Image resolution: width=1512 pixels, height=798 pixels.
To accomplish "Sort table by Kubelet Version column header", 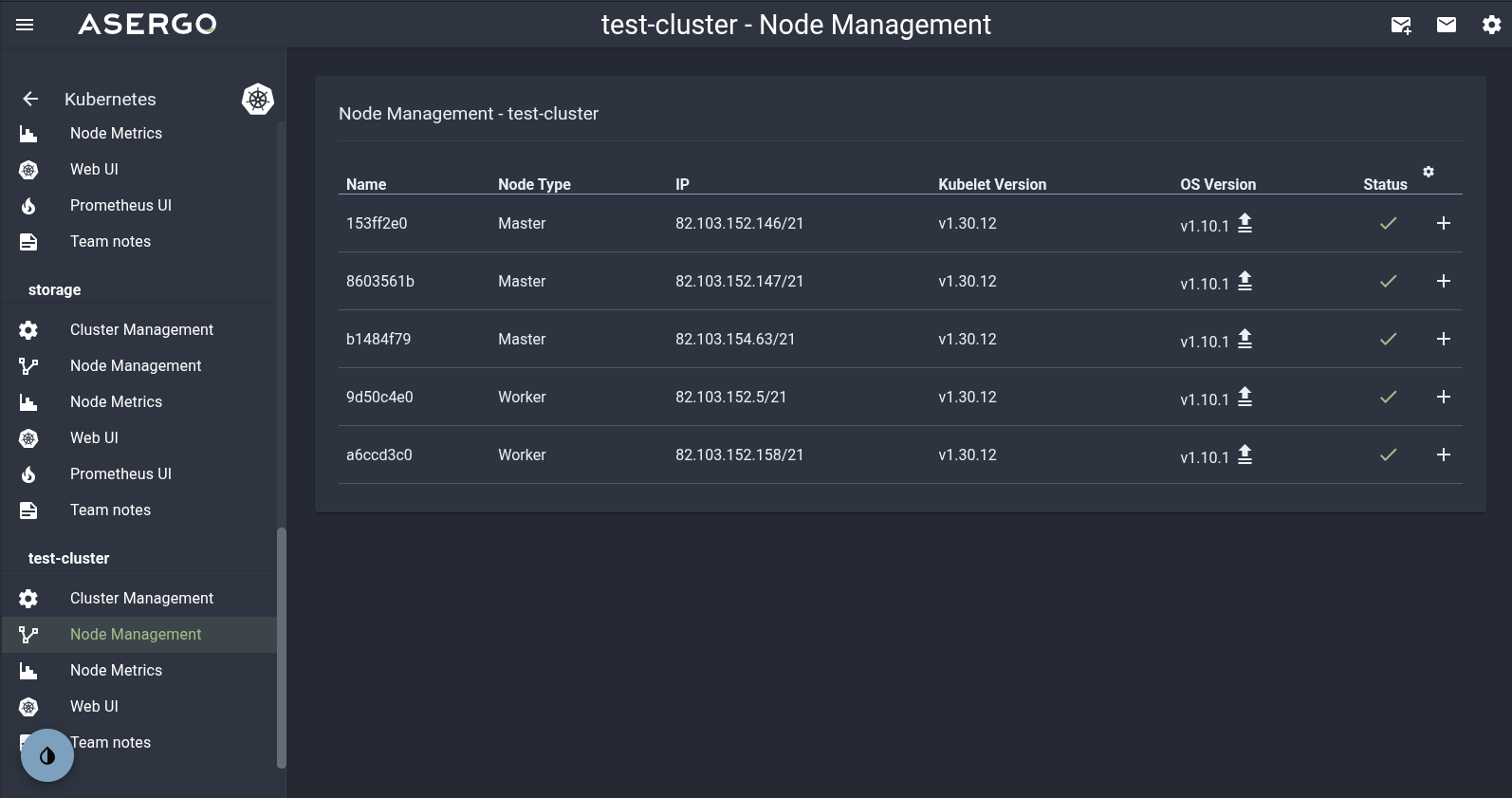I will [x=991, y=184].
